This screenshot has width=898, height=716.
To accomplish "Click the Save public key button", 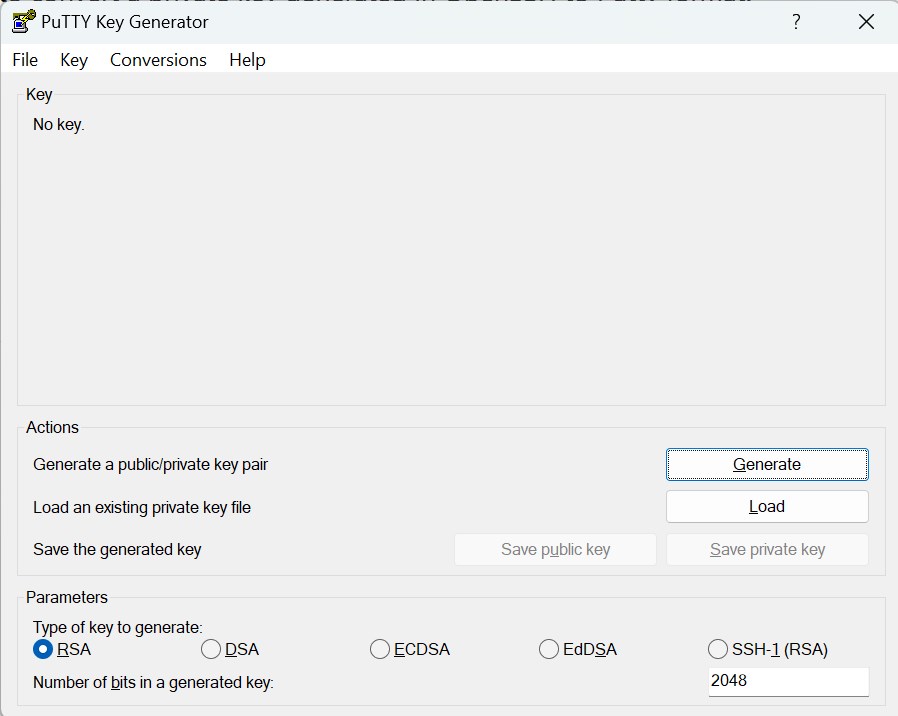I will pyautogui.click(x=555, y=549).
